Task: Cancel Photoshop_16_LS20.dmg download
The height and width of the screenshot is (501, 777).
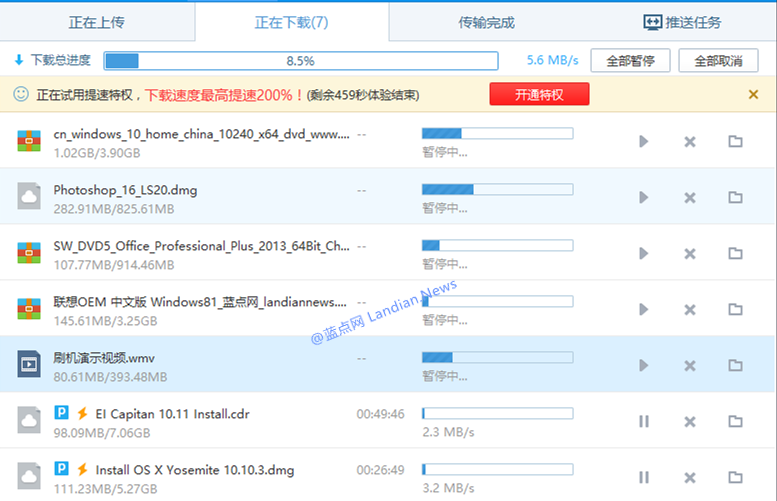Action: pos(690,198)
